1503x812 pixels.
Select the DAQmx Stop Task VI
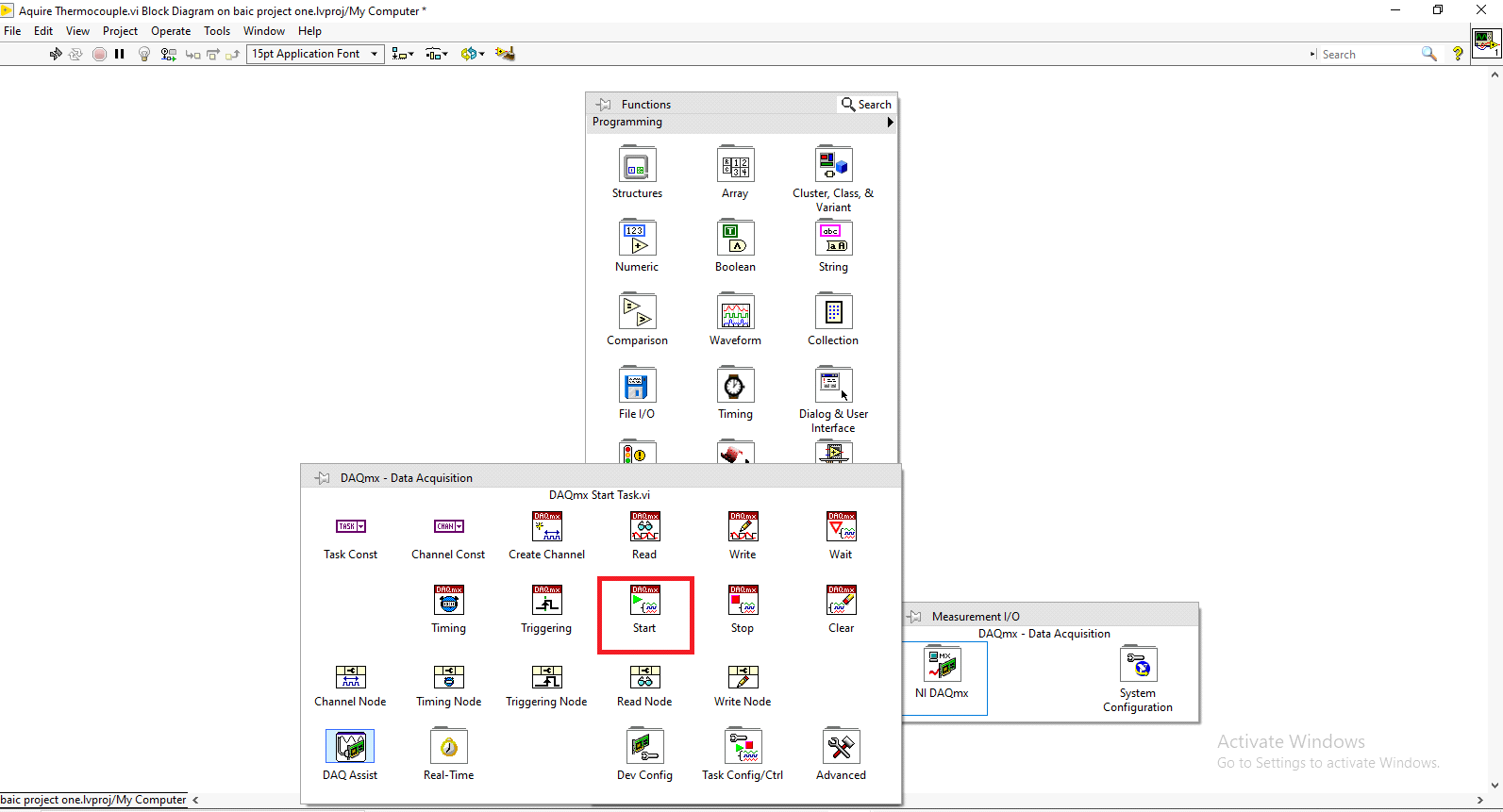(x=743, y=600)
